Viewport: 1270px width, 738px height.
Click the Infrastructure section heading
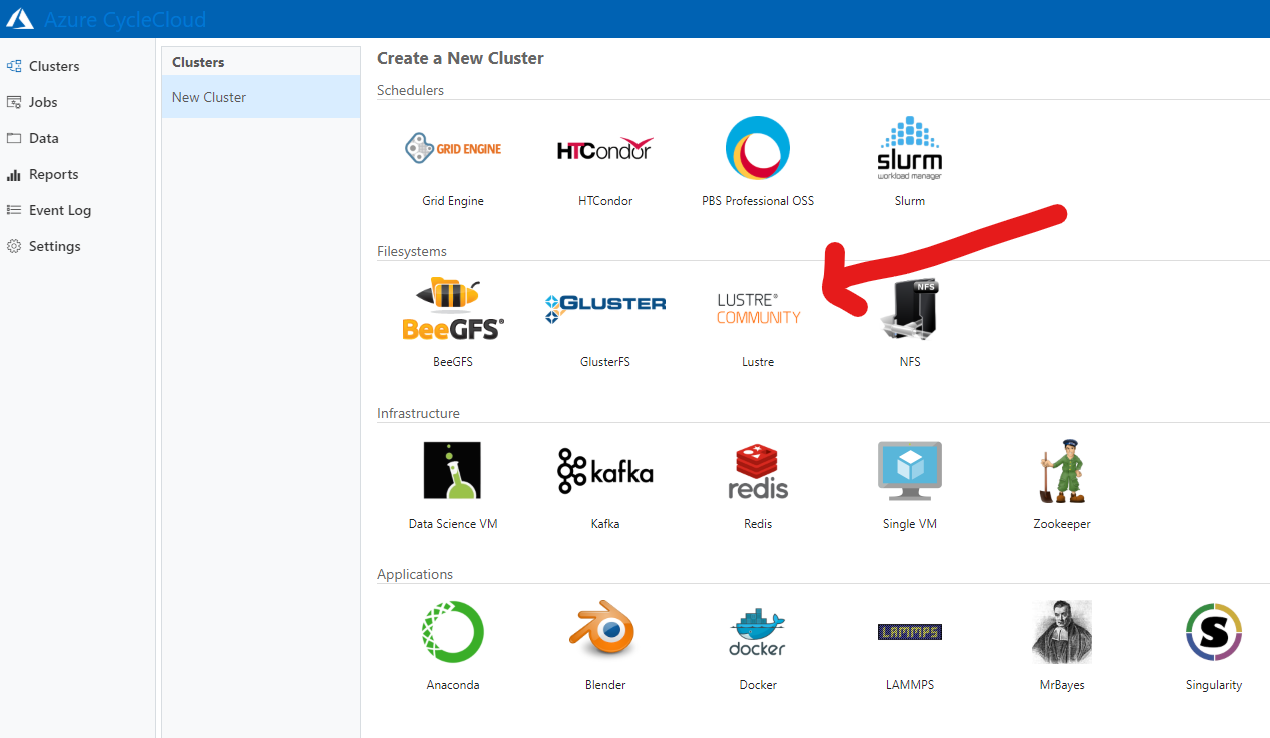coord(418,413)
